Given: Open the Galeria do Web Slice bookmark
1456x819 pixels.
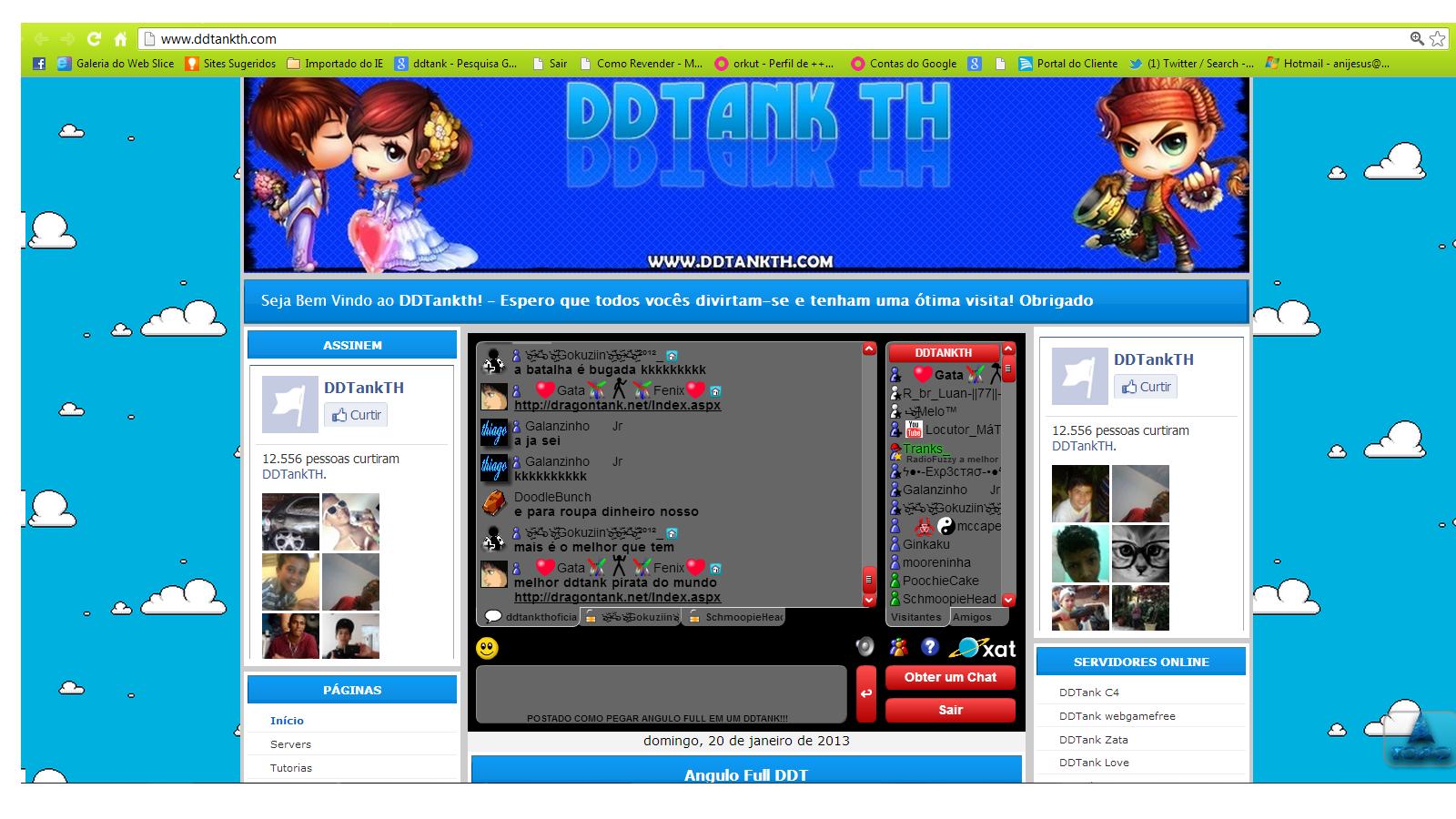Looking at the screenshot, I should click(x=116, y=64).
